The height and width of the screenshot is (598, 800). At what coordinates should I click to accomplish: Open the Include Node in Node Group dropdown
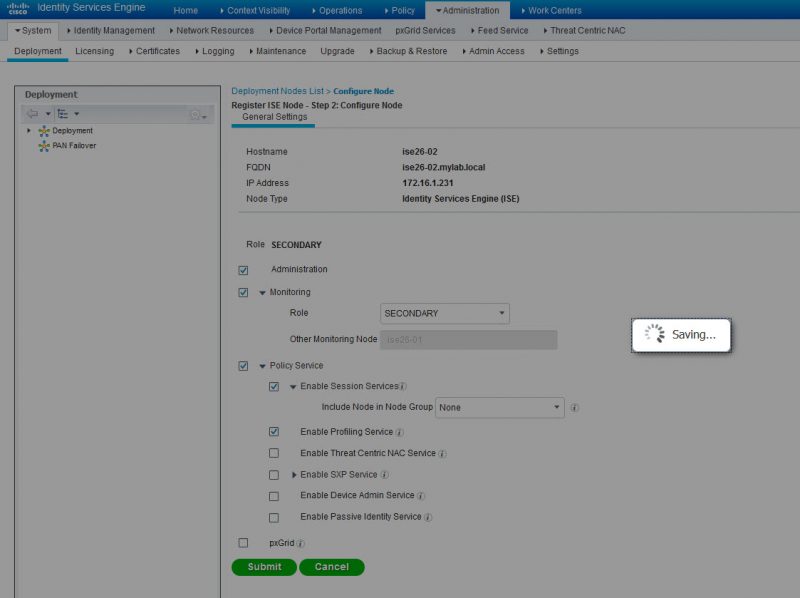click(498, 408)
